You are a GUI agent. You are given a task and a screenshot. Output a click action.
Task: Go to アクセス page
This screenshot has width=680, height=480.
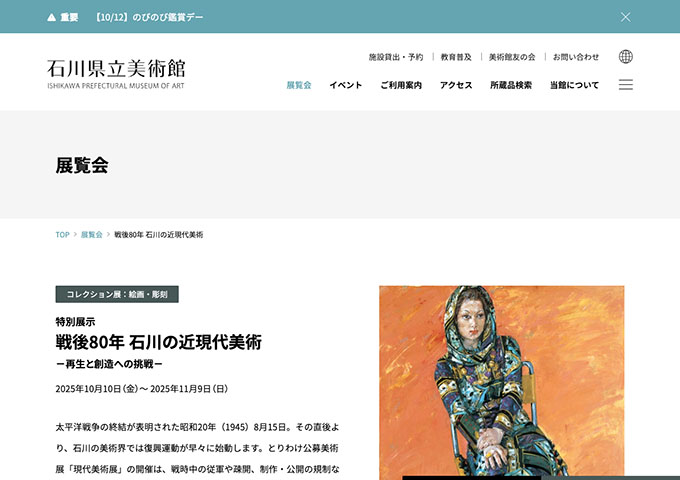456,85
